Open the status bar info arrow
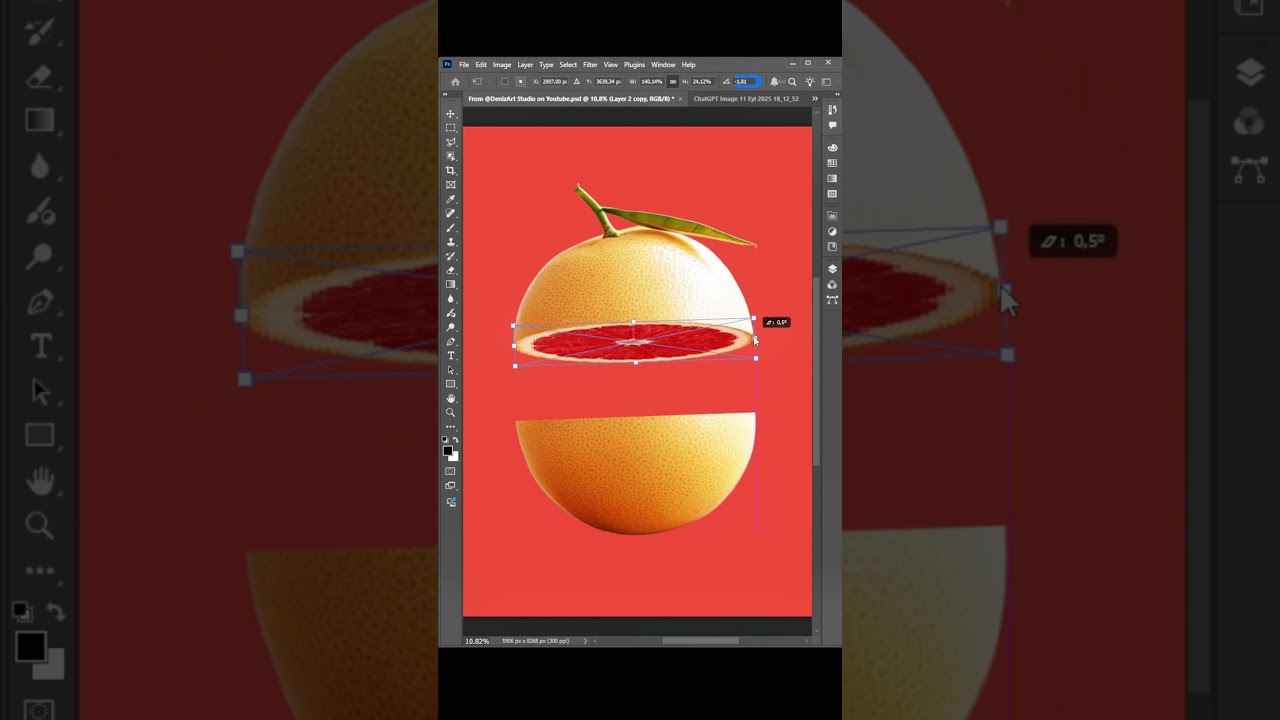 (585, 641)
